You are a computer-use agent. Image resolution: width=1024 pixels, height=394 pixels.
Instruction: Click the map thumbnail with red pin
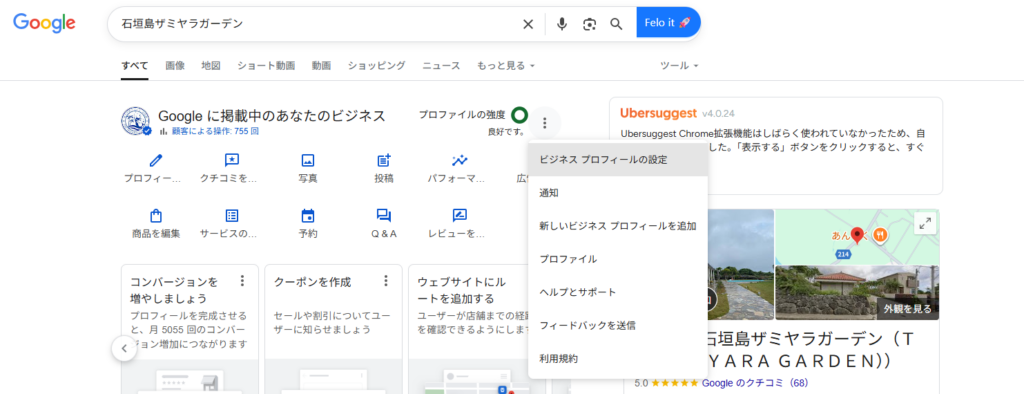[857, 237]
